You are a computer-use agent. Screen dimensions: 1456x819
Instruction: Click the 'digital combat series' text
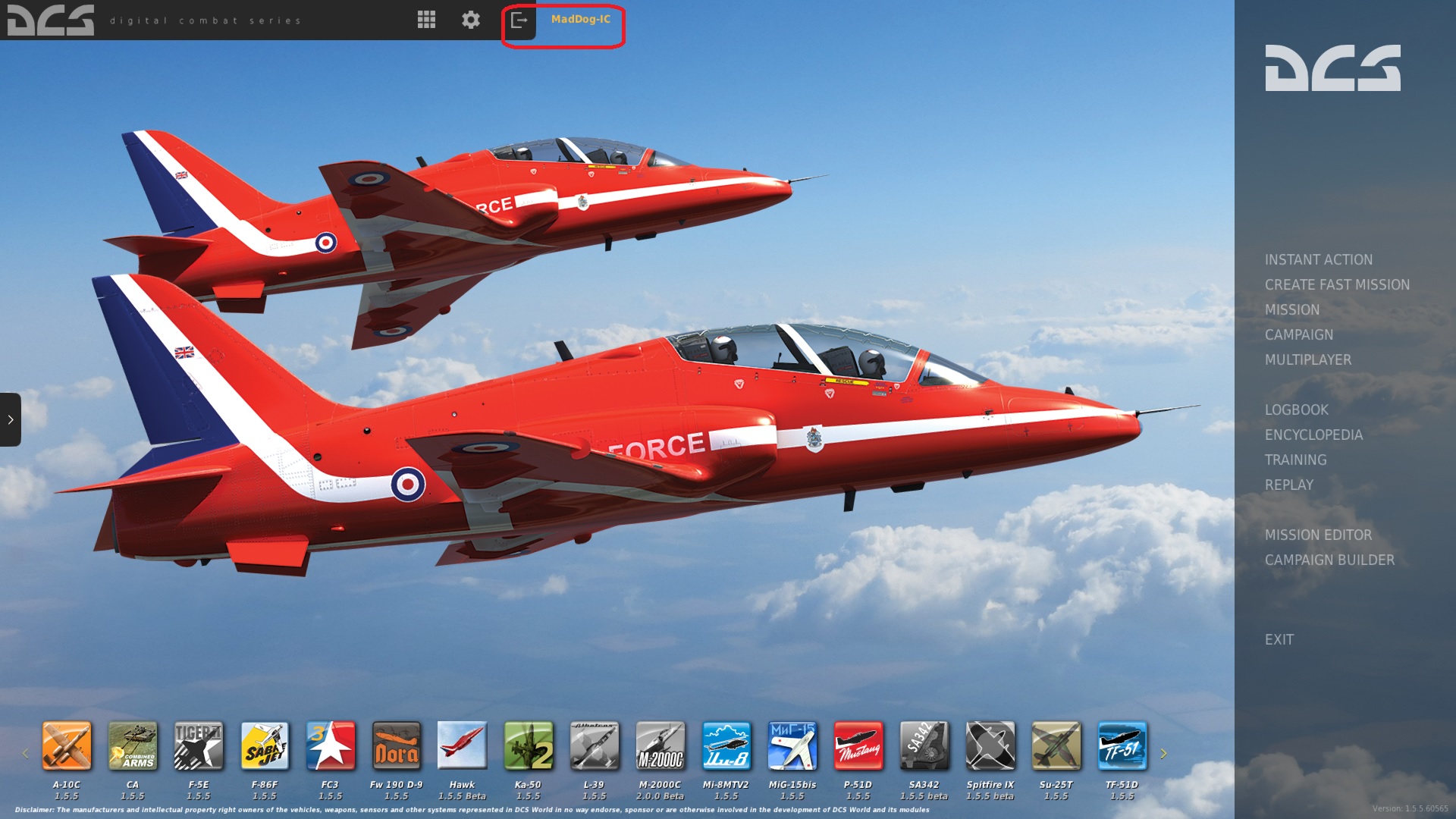[x=206, y=20]
